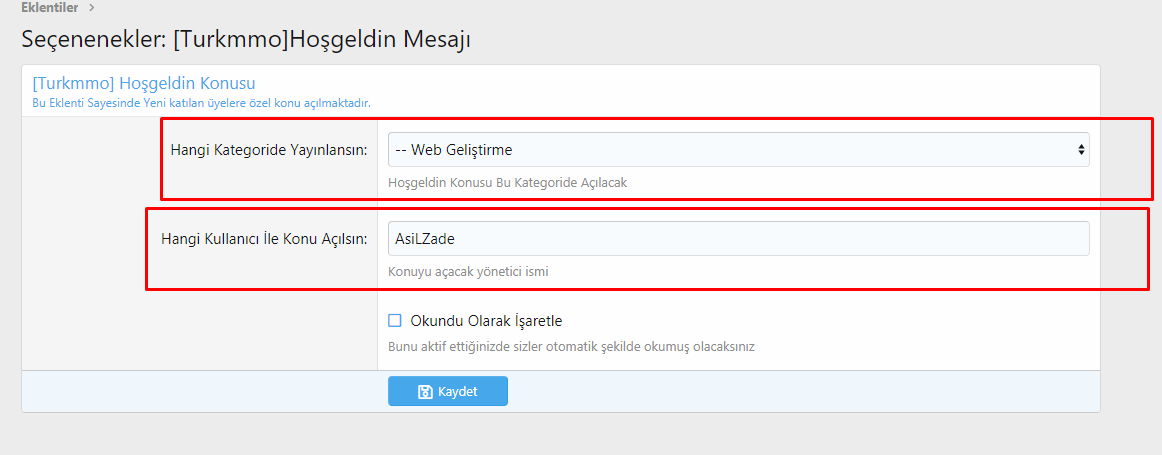Click the Hangi Kullanıcı İle Konu Açılsın label
1162x455 pixels.
[x=265, y=239]
